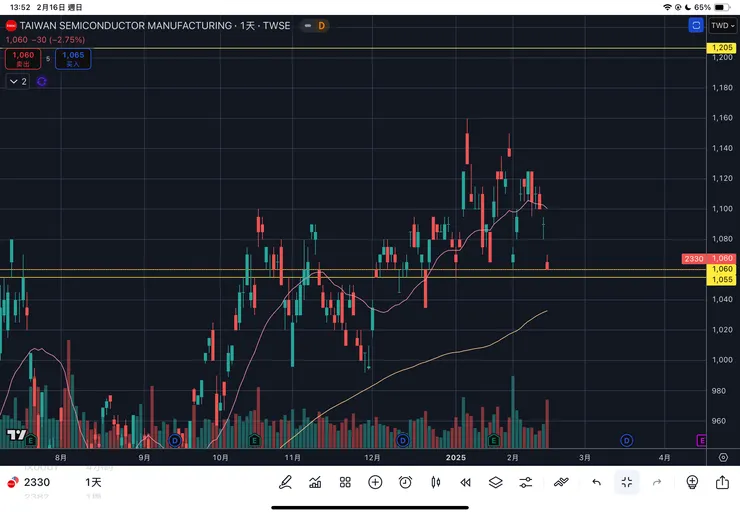Create an alert with the clock icon

click(405, 482)
